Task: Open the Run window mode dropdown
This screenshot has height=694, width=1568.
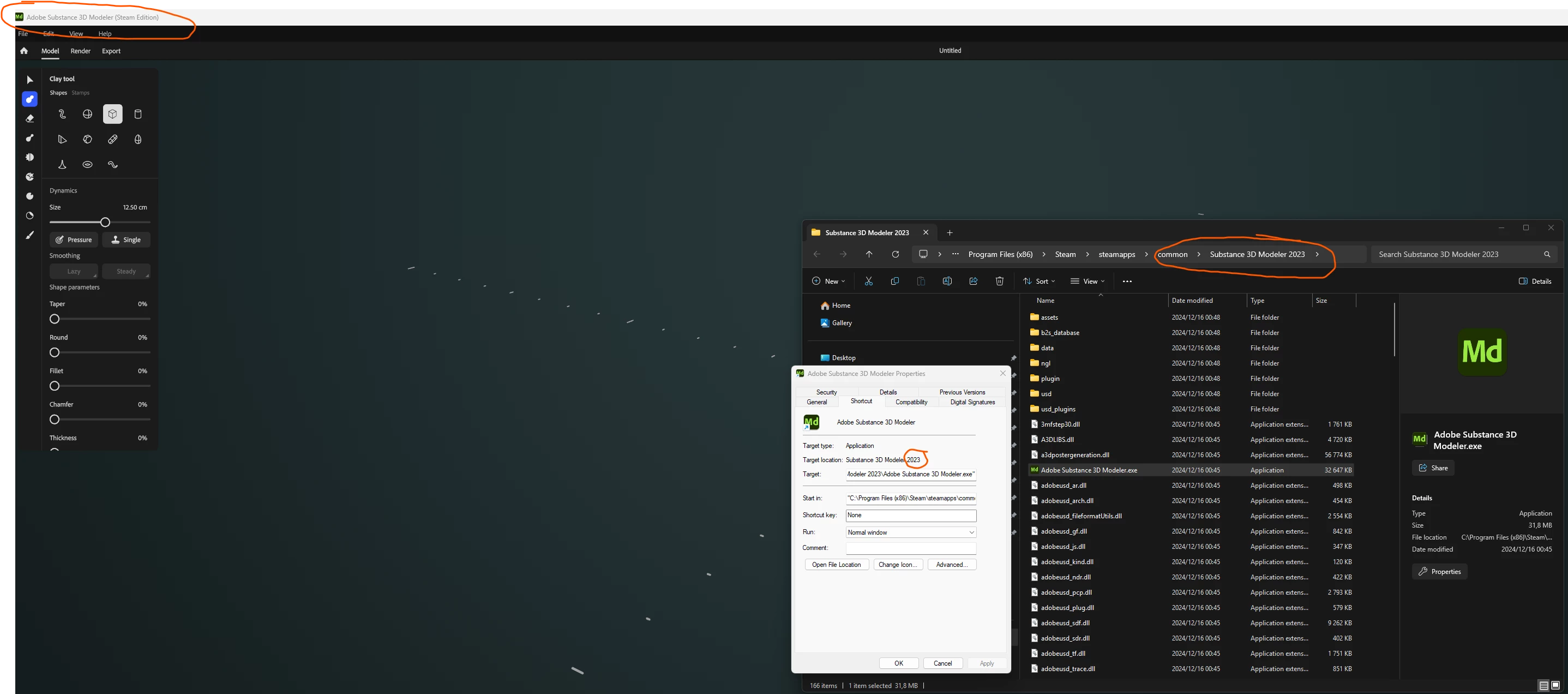Action: point(911,532)
